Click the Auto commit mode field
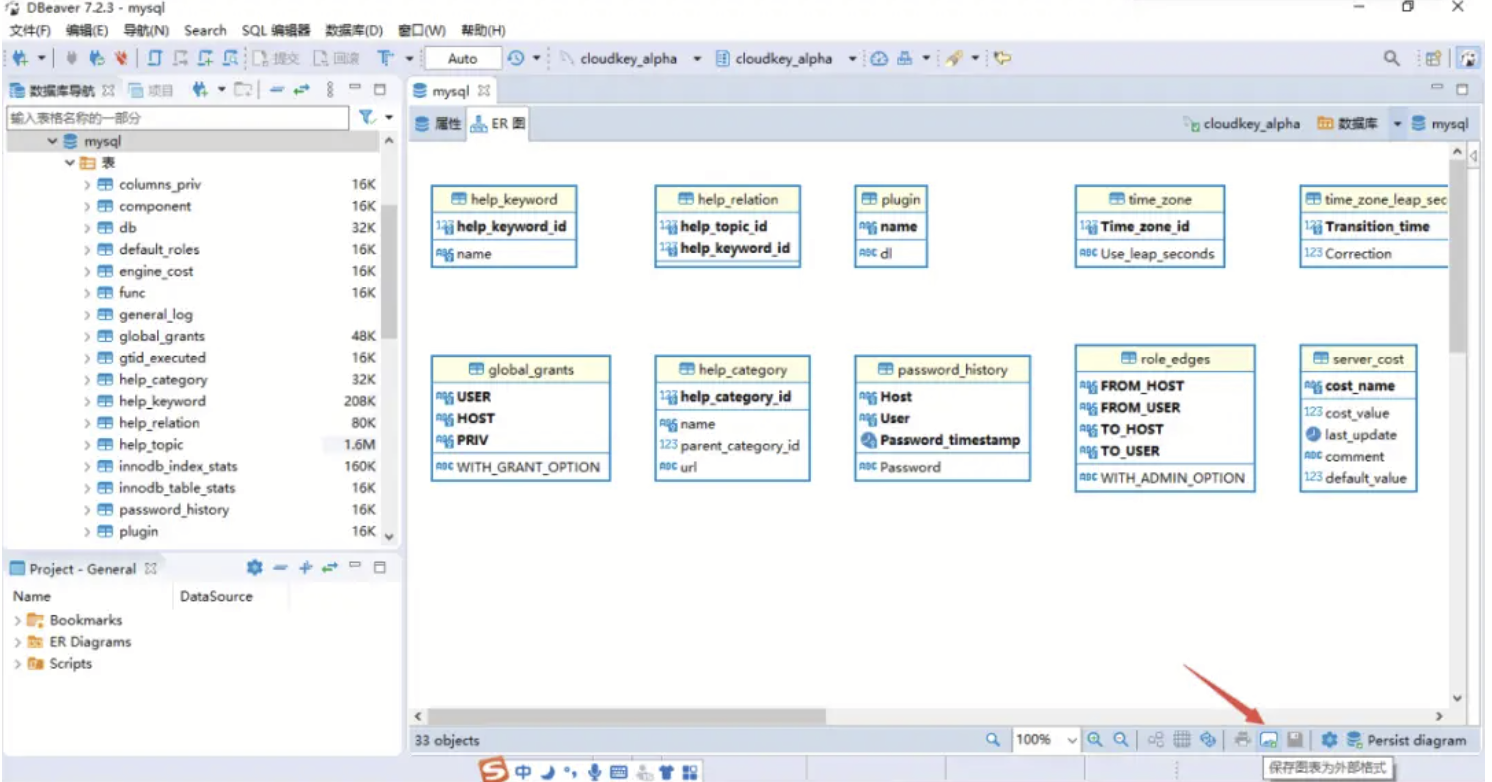 click(x=462, y=58)
